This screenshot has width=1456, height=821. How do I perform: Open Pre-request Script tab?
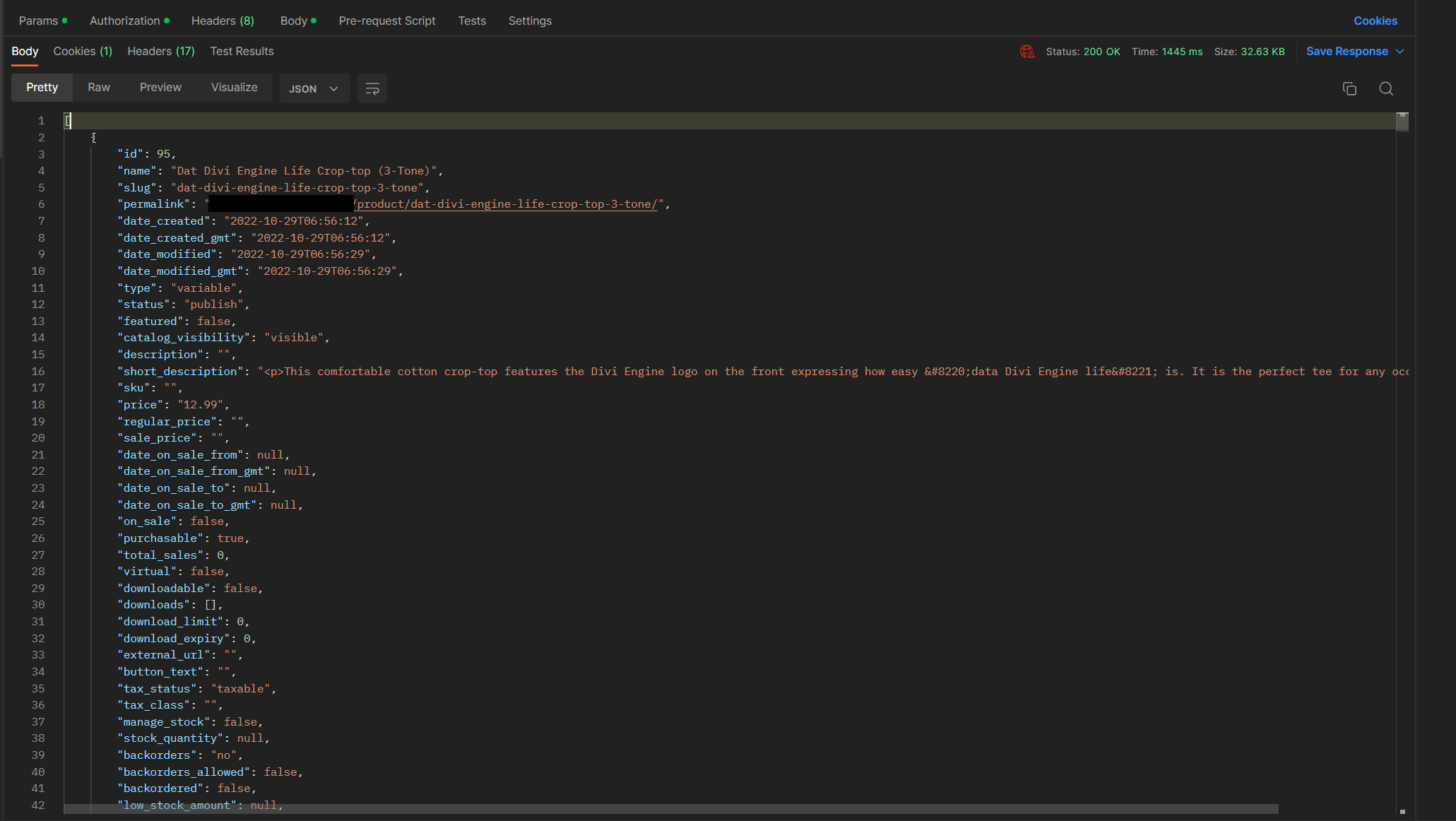387,20
